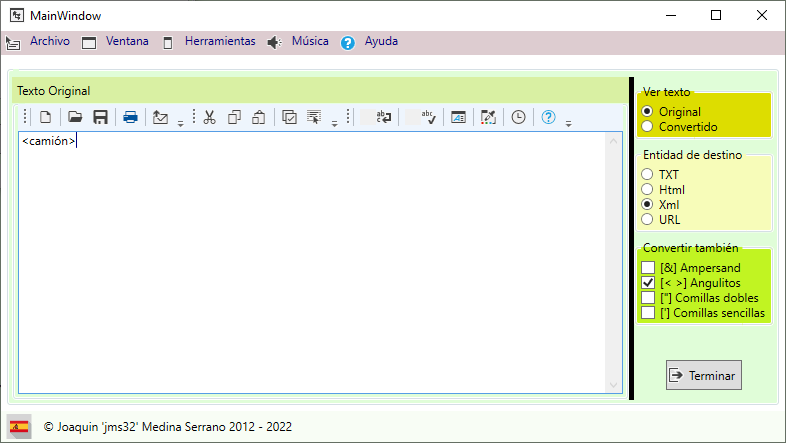786x443 pixels.
Task: Click inside the Texto Original text area
Action: click(310, 260)
